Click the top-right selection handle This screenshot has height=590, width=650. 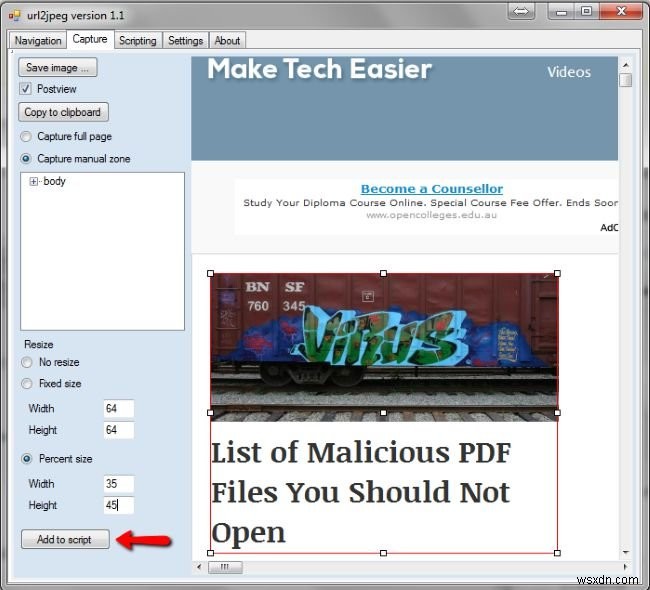557,274
